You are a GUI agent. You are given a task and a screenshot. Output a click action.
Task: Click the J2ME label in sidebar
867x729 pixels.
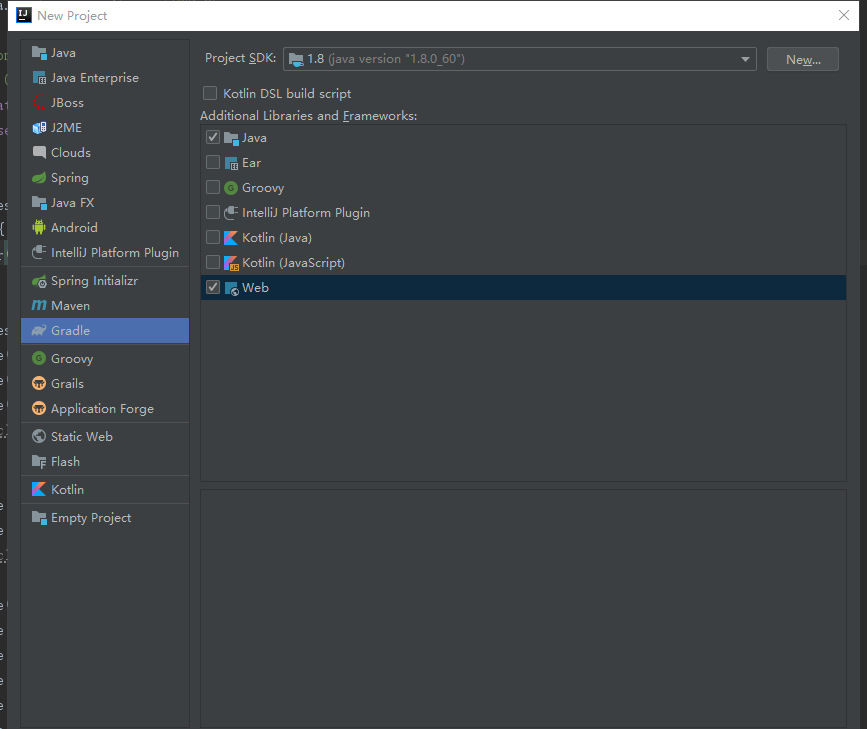(66, 128)
